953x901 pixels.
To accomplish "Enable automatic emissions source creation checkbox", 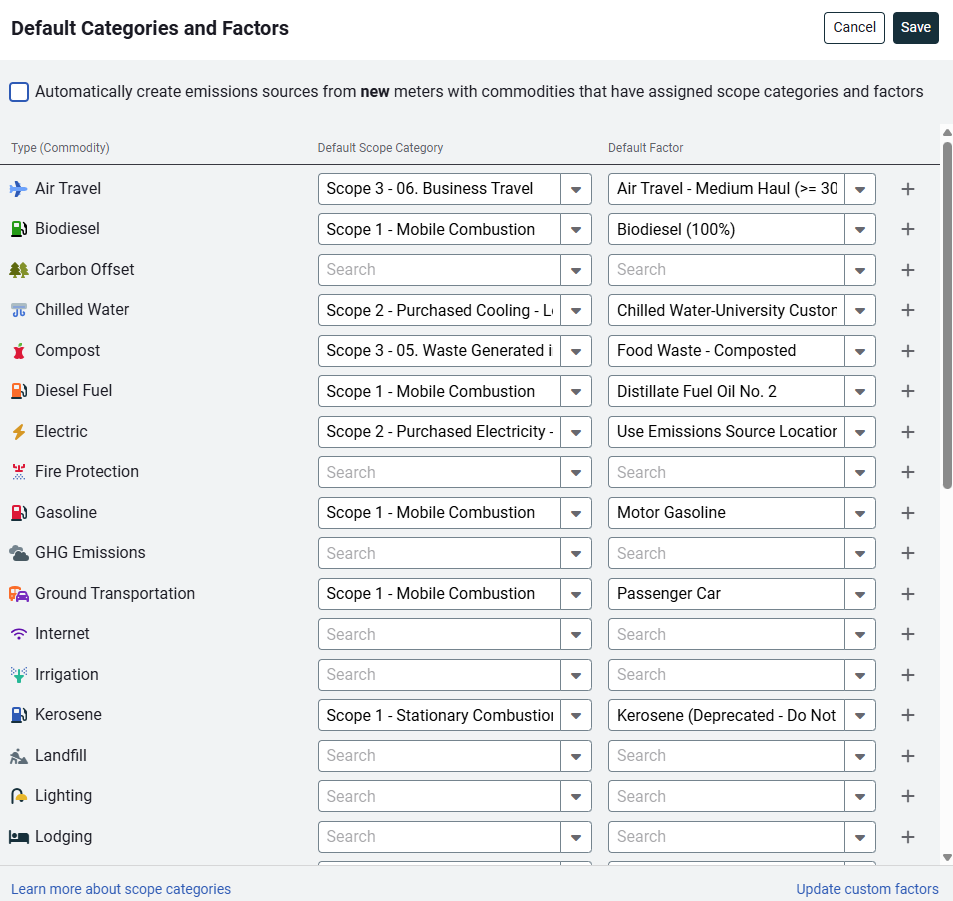I will coord(19,92).
